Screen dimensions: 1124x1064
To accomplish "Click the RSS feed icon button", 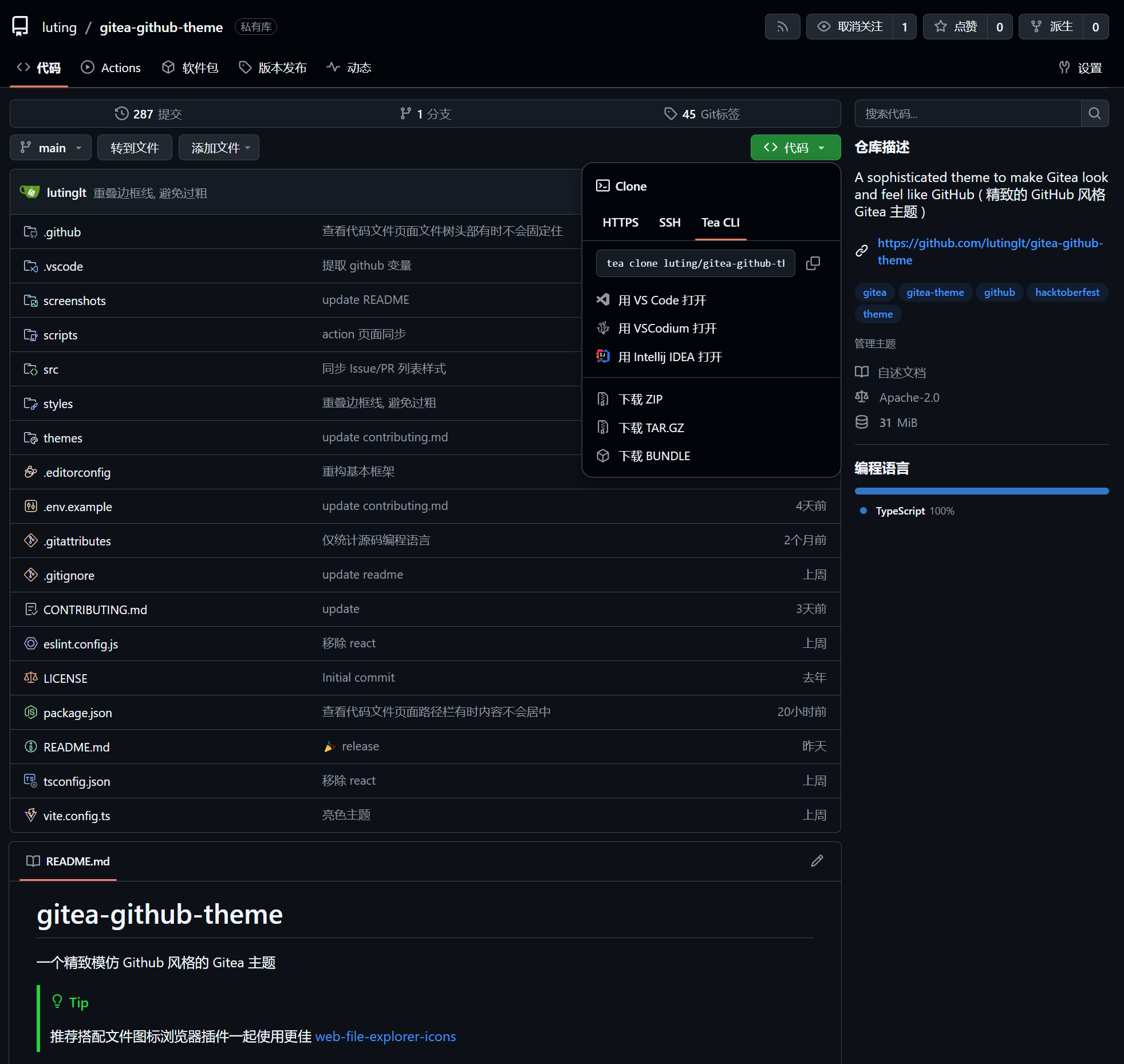I will pyautogui.click(x=782, y=27).
